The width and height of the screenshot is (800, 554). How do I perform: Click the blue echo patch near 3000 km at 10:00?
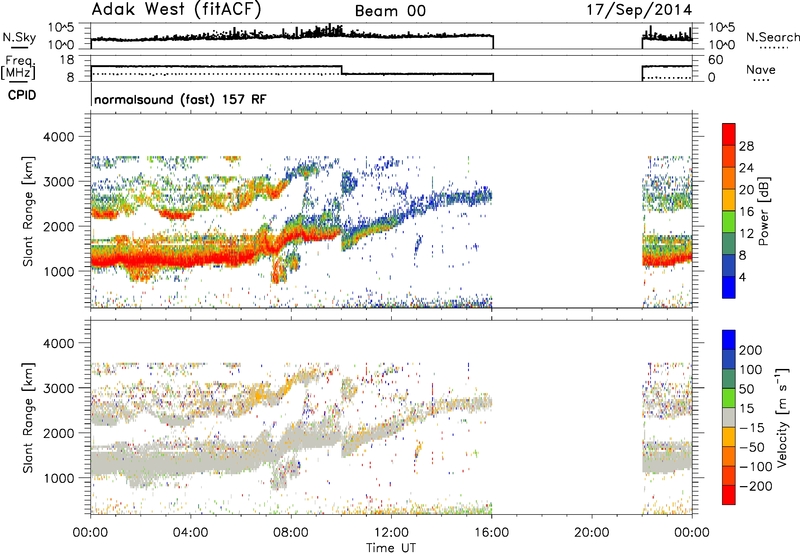pyautogui.click(x=348, y=182)
